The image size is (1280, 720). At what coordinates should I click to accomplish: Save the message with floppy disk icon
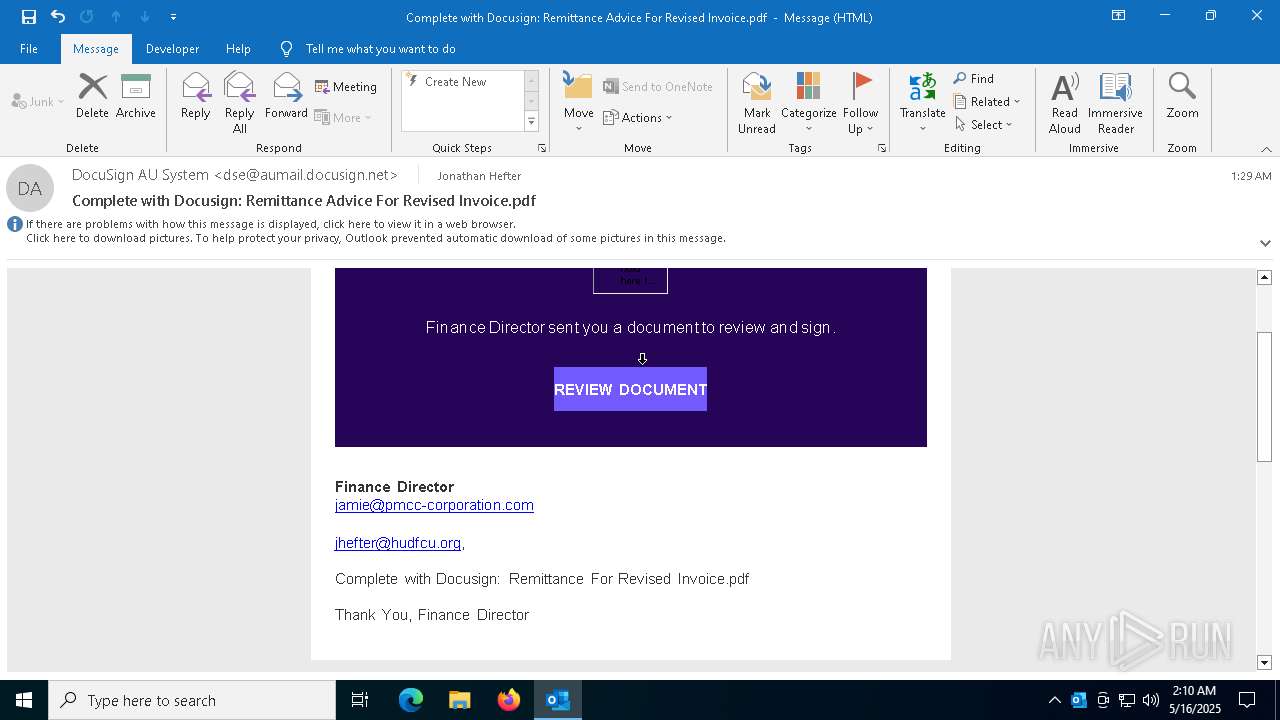coord(29,17)
